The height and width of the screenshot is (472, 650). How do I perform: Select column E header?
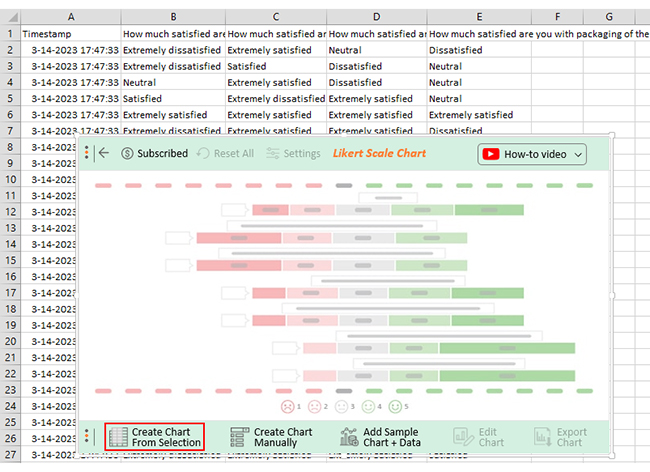pos(479,17)
